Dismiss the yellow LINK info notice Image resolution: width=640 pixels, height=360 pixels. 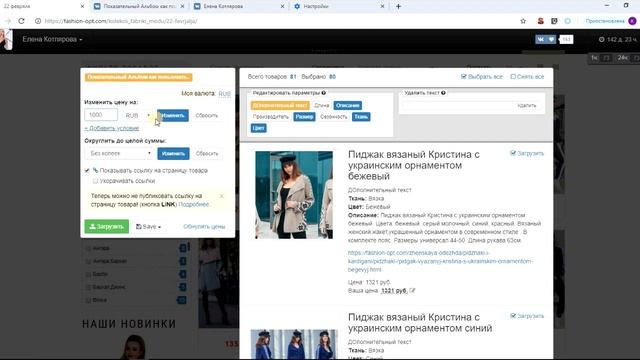coord(222,196)
